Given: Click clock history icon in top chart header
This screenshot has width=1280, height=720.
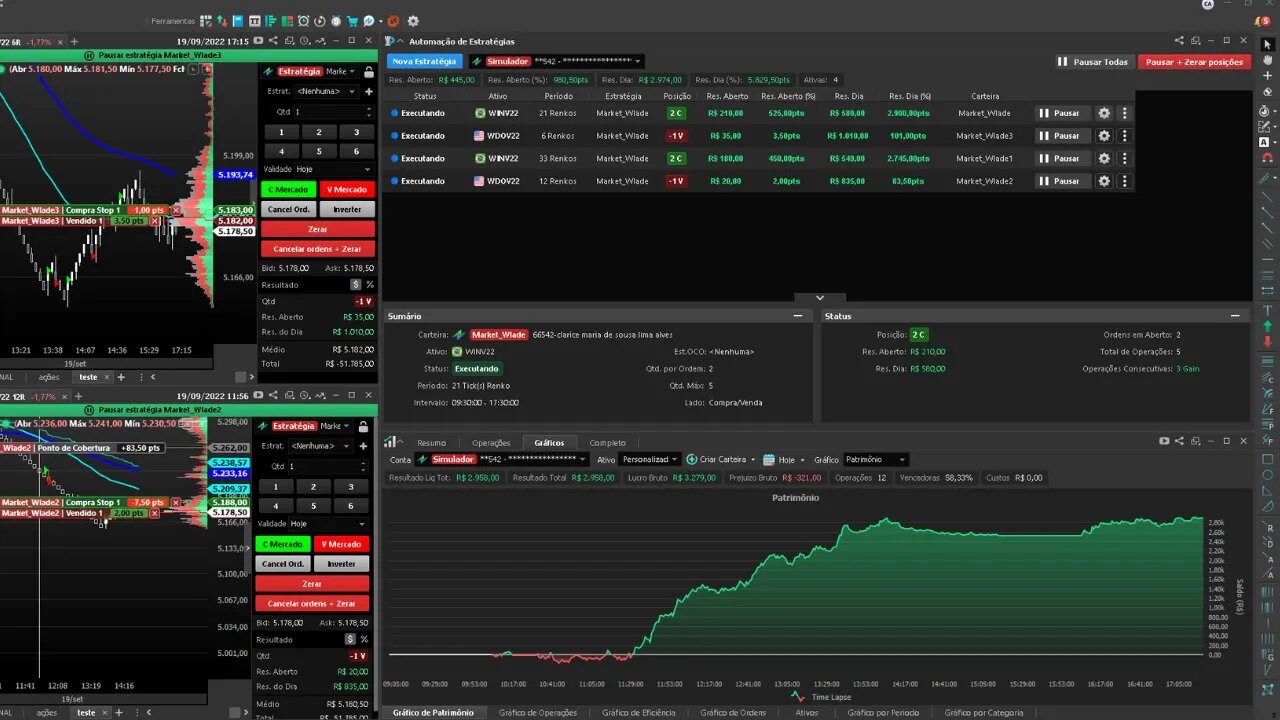Looking at the screenshot, I should click(304, 41).
